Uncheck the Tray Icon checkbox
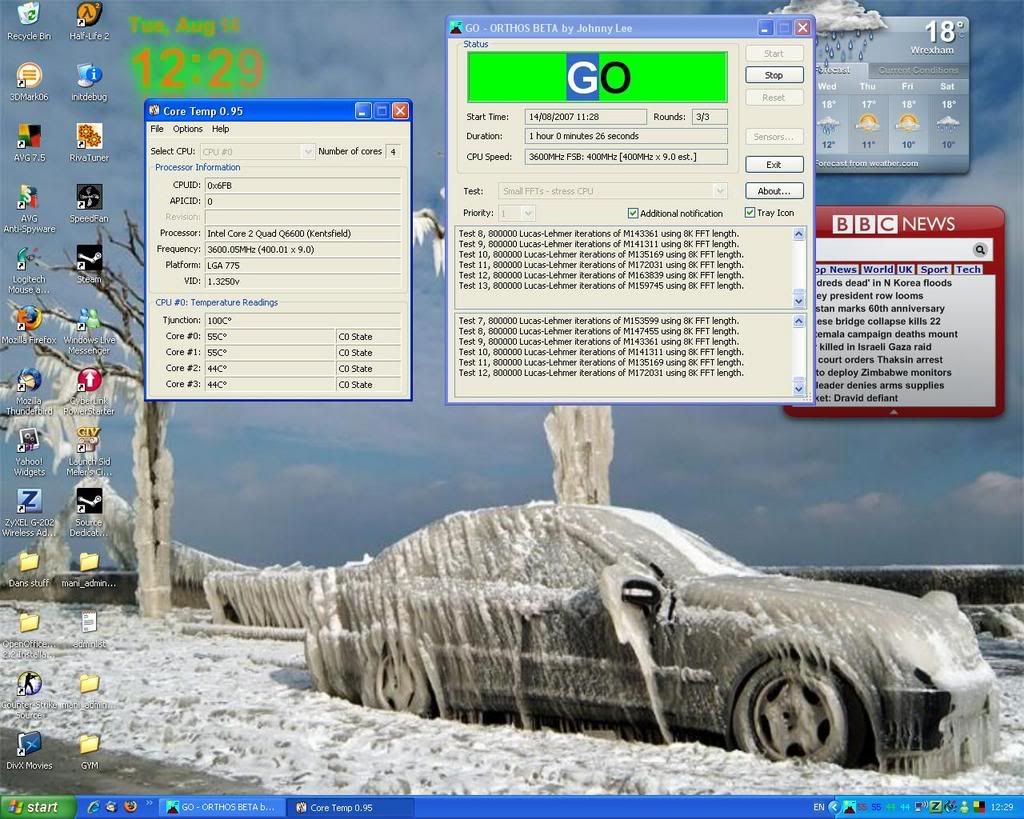Screen dimensions: 1024x819 (x=750, y=213)
